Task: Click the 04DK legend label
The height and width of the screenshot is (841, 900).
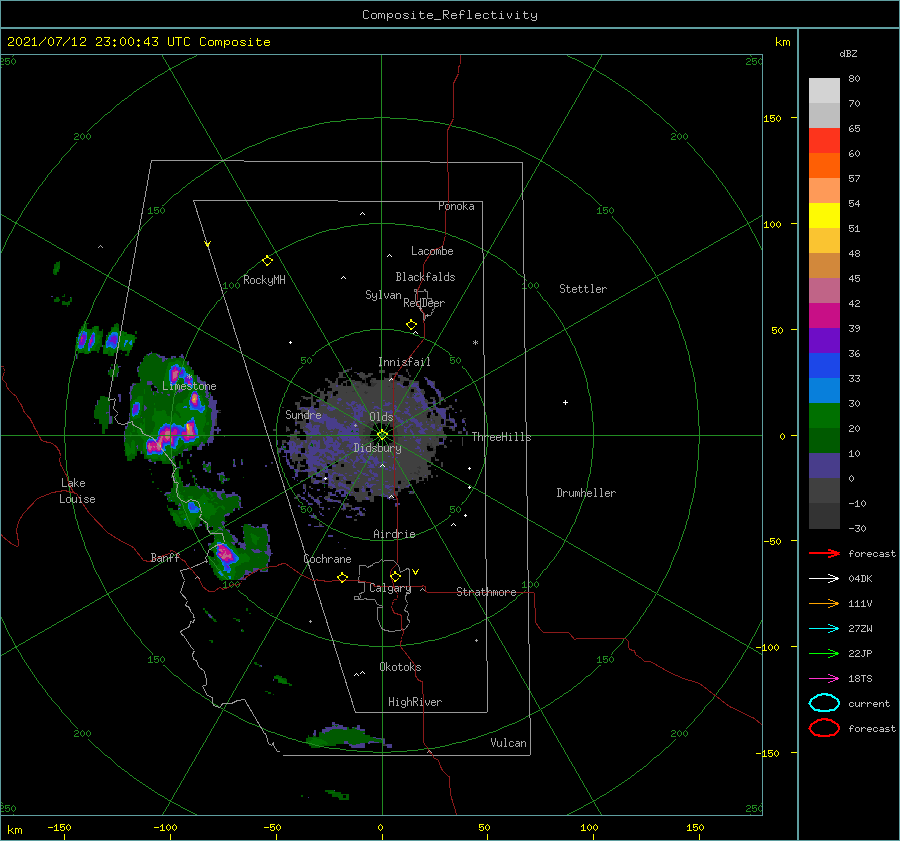Action: [x=860, y=578]
